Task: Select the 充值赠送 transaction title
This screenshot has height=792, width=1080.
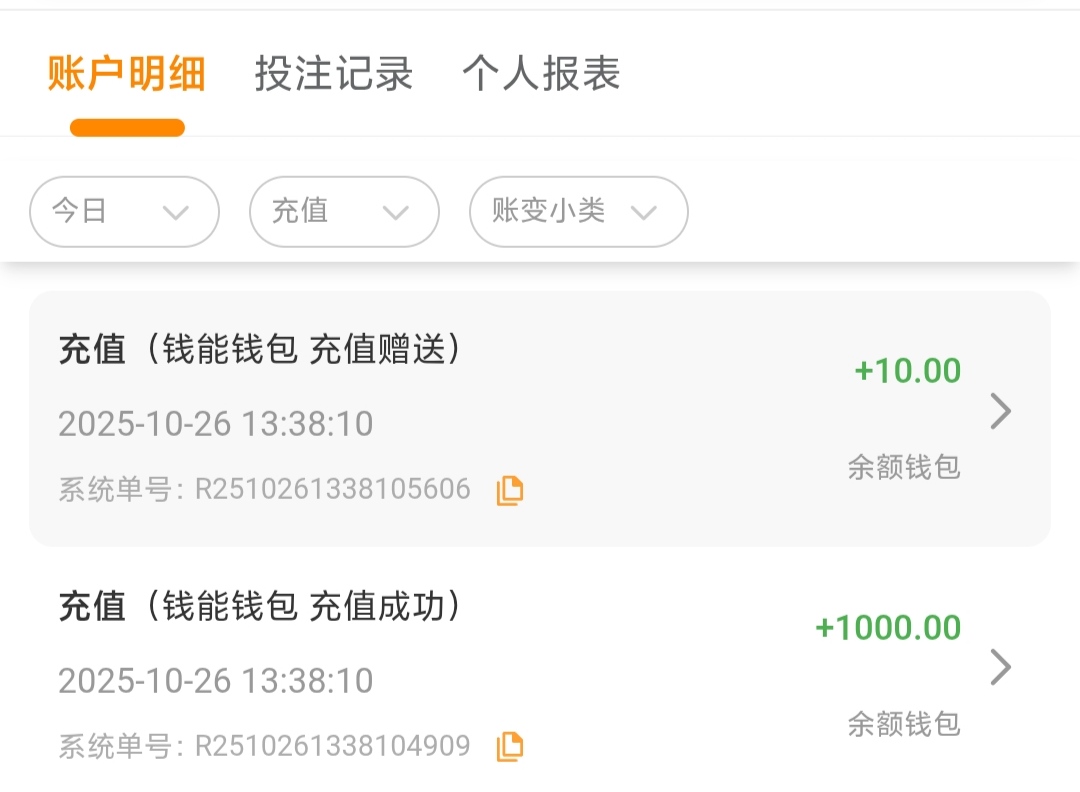Action: pos(260,350)
